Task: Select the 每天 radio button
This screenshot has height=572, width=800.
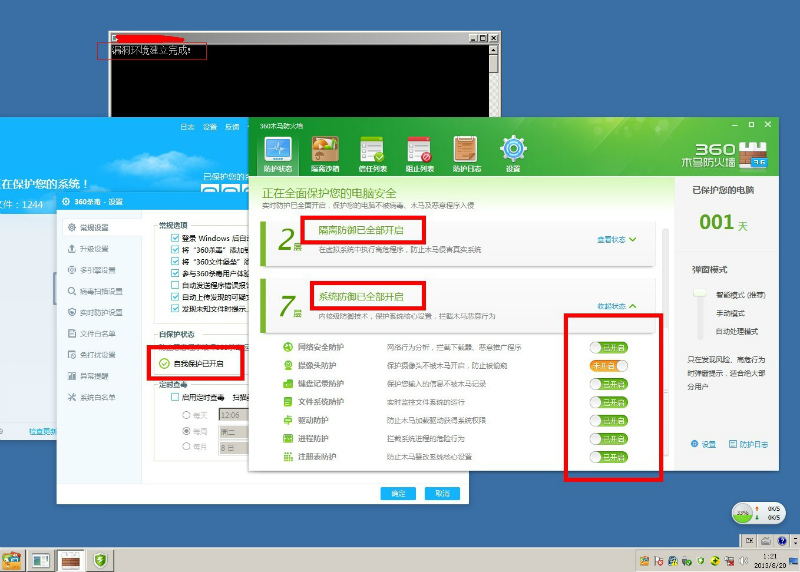Action: tap(186, 415)
